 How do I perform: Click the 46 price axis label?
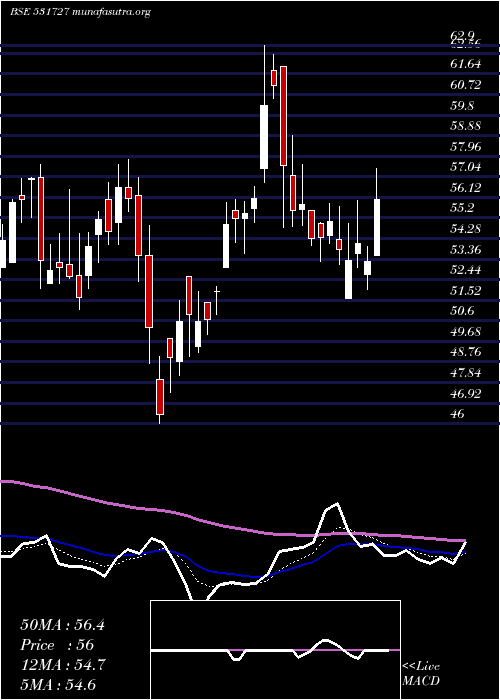coord(458,415)
